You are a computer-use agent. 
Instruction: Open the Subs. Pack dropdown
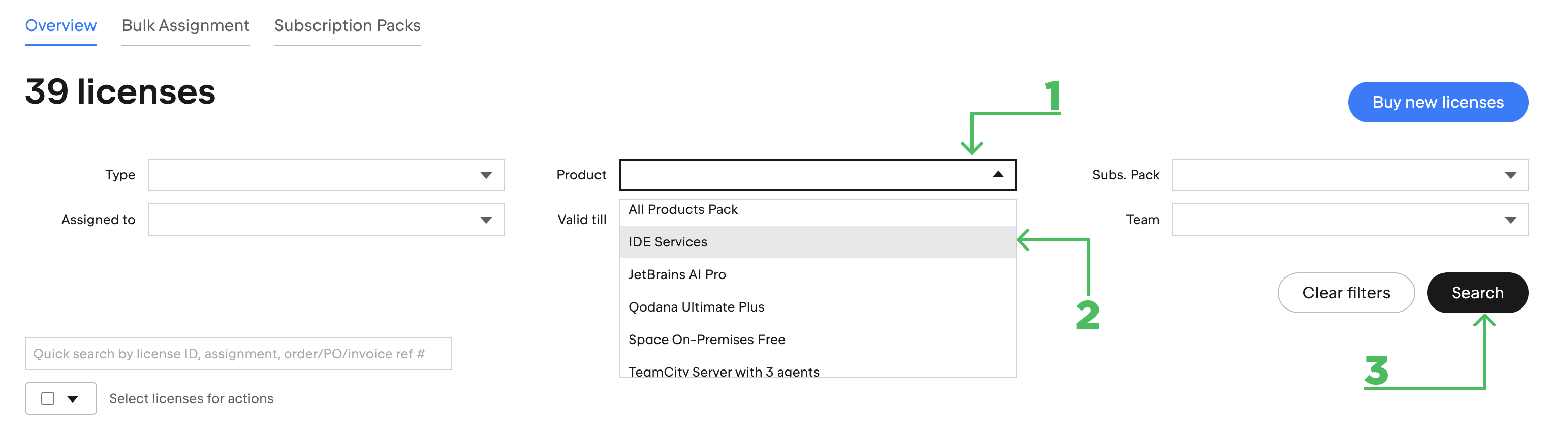[1351, 175]
